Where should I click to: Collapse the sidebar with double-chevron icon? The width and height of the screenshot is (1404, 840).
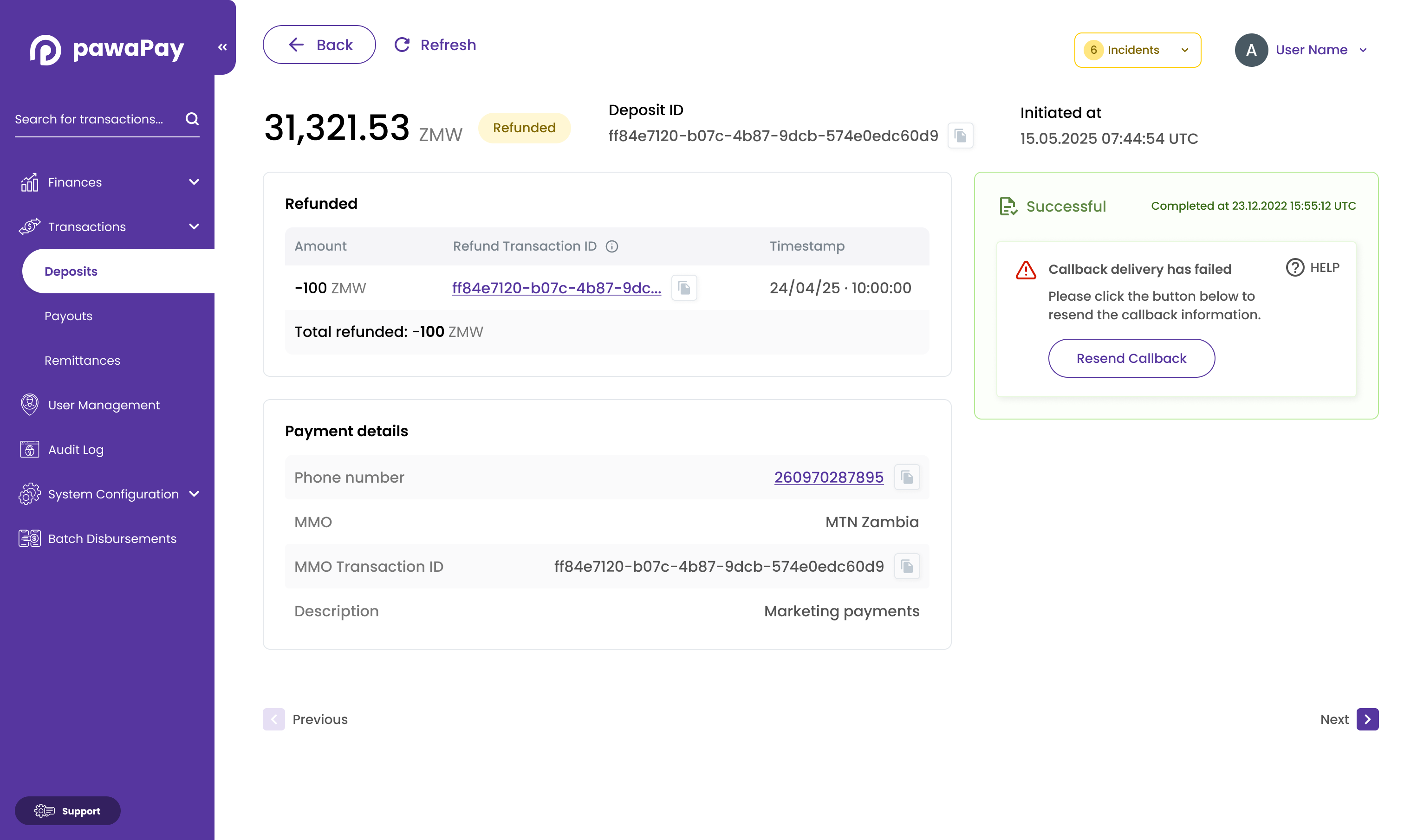click(222, 47)
